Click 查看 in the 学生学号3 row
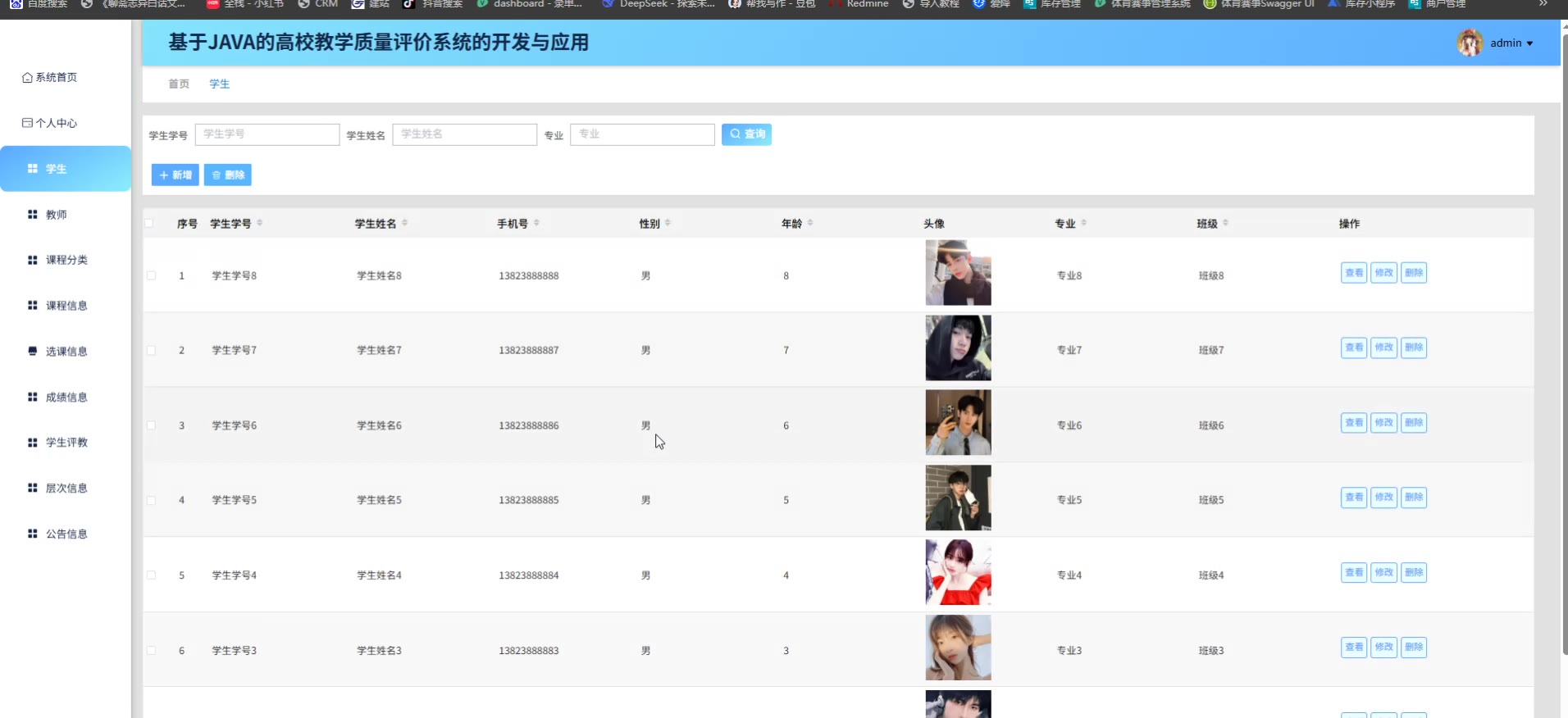 [1354, 648]
